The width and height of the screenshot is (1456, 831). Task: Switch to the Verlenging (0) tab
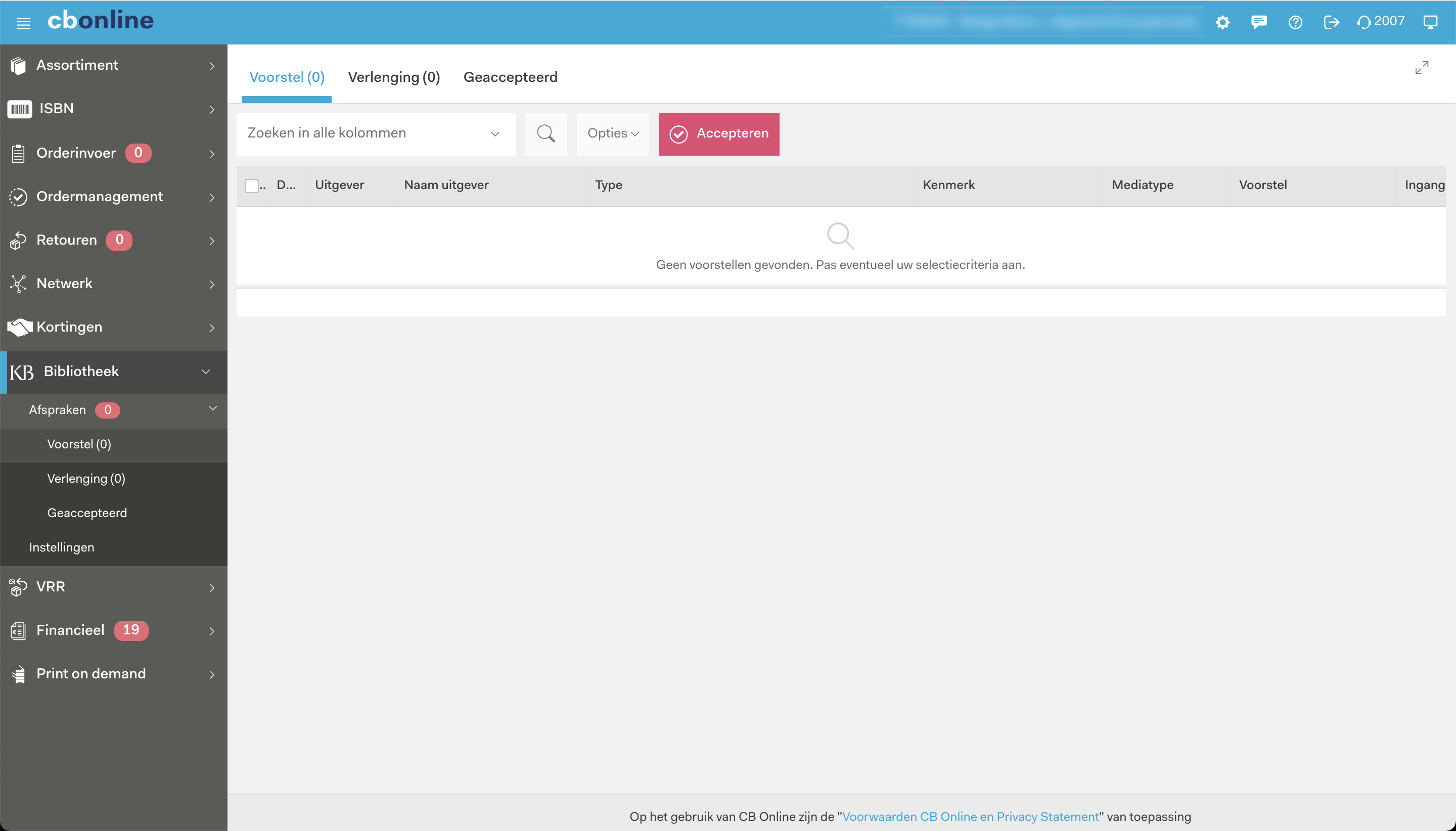tap(394, 77)
